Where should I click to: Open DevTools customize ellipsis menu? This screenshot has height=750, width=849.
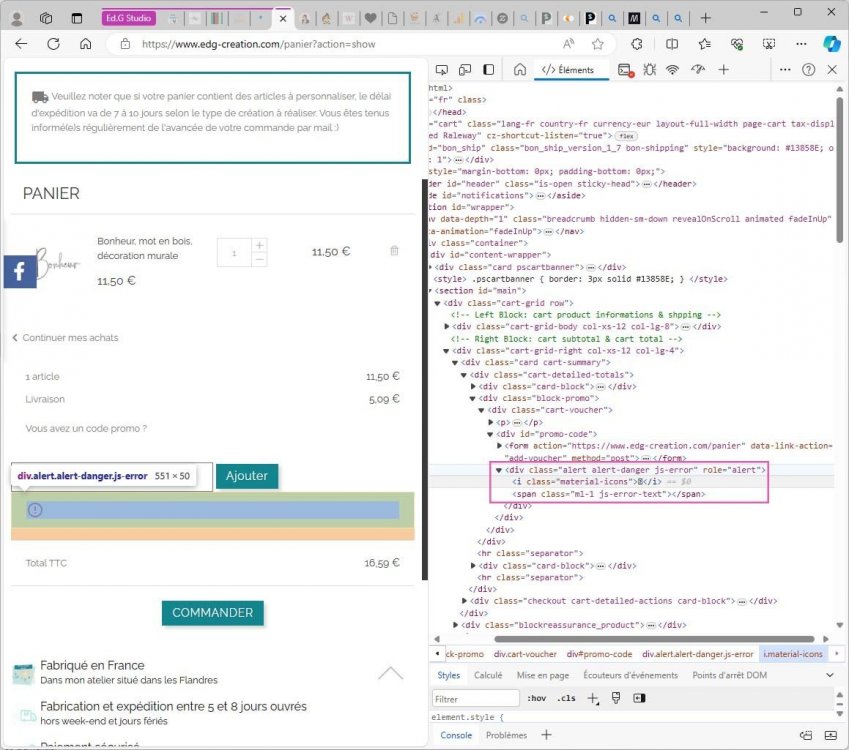(785, 70)
